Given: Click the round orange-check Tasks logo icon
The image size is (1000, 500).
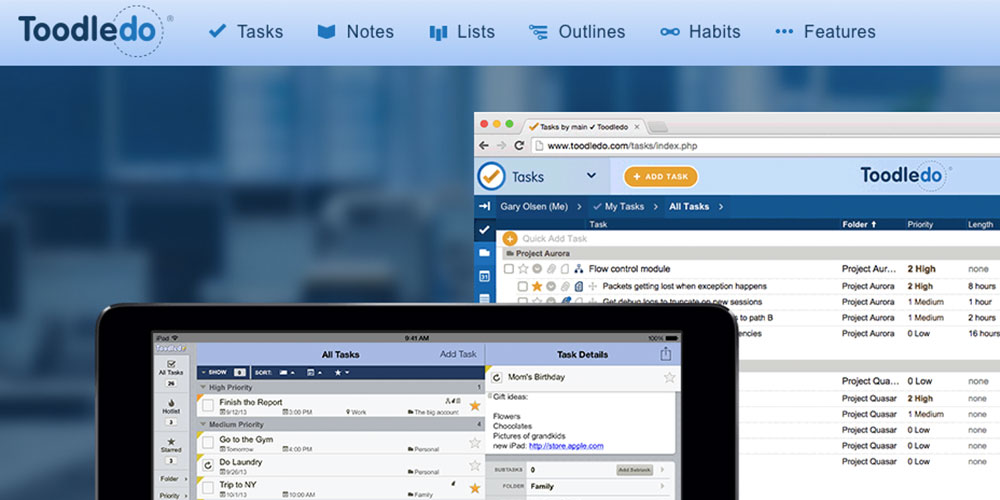Looking at the screenshot, I should pos(491,177).
